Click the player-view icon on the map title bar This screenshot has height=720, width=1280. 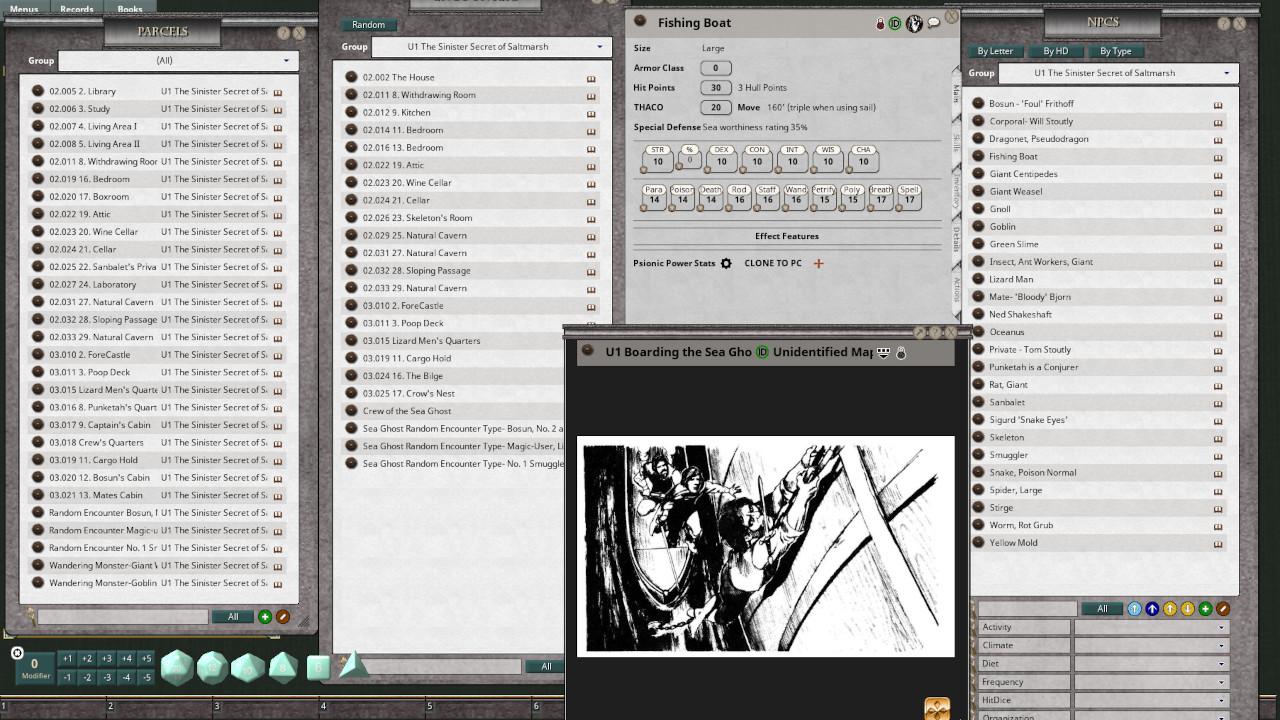pyautogui.click(x=883, y=352)
